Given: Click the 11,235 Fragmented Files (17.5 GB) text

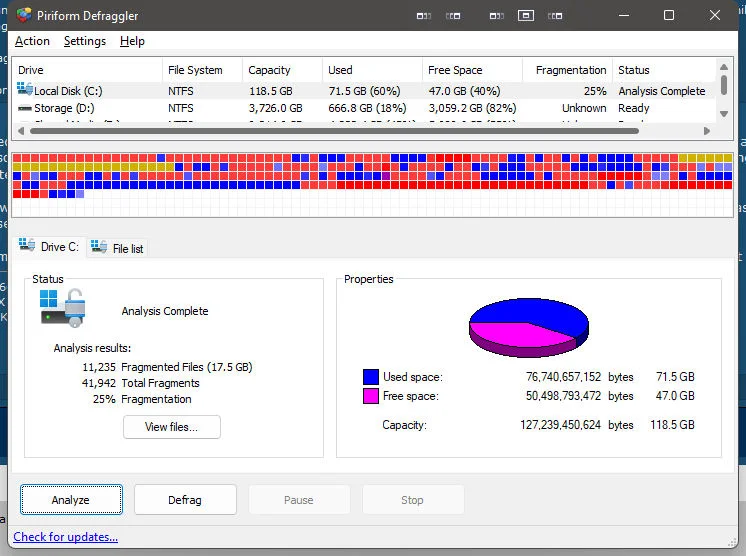Looking at the screenshot, I should [x=167, y=367].
